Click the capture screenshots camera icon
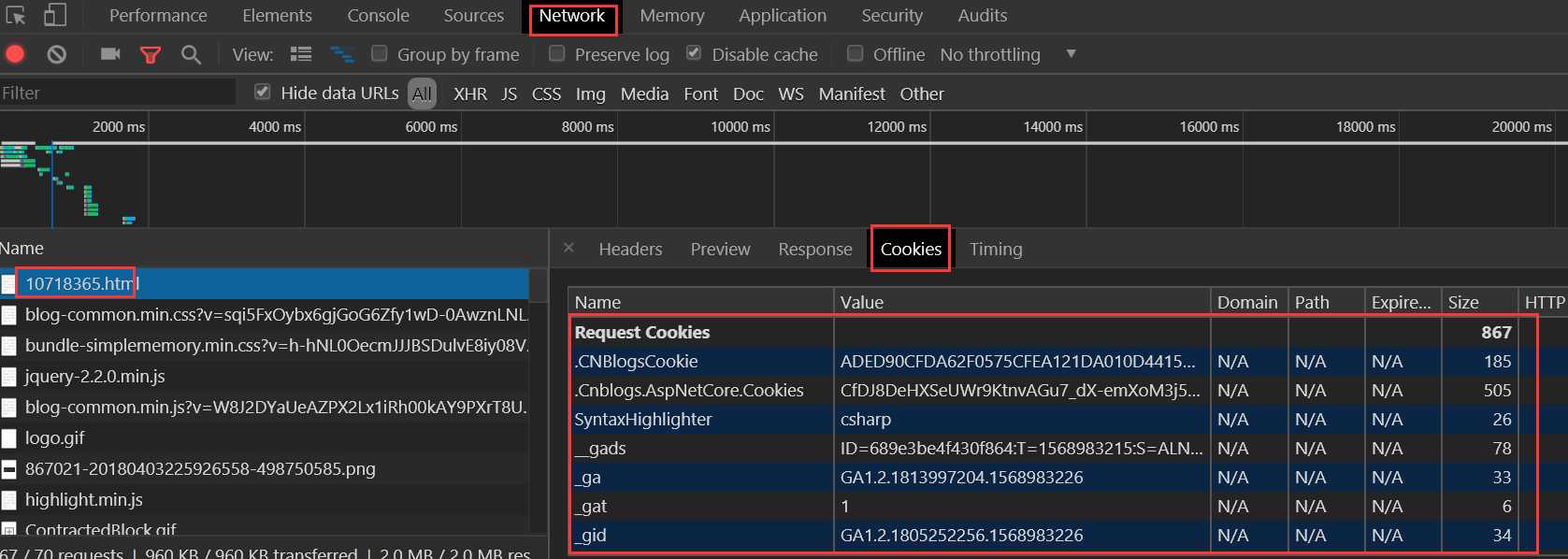The width and height of the screenshot is (1568, 559). click(110, 54)
